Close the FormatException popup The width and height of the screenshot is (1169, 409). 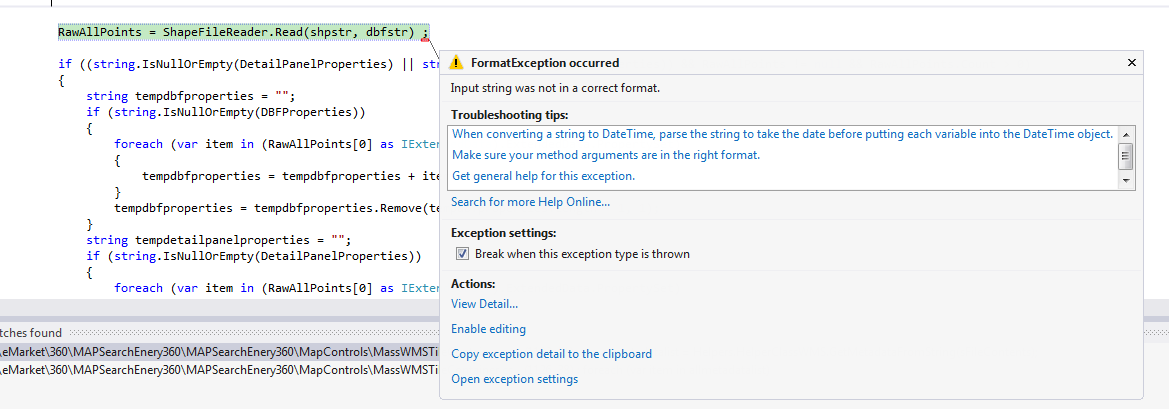pyautogui.click(x=1132, y=62)
